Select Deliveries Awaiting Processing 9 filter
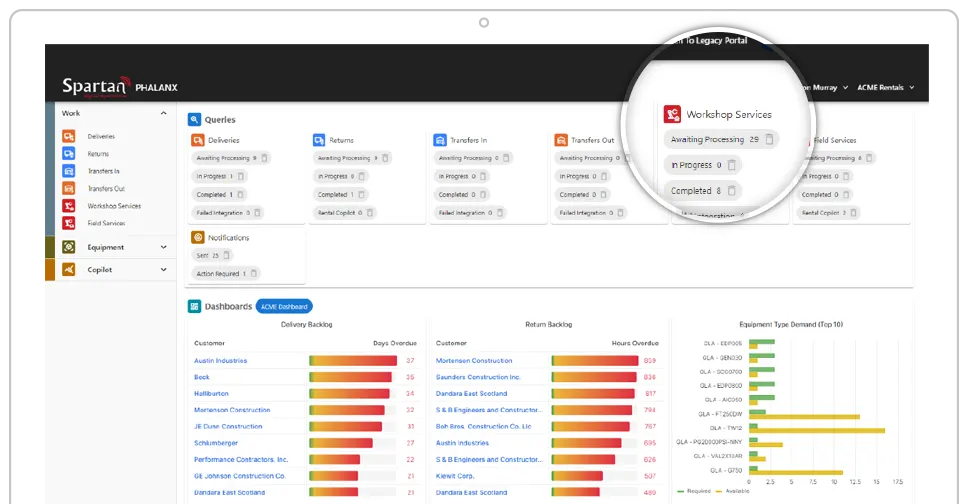The width and height of the screenshot is (969, 504). 231,158
